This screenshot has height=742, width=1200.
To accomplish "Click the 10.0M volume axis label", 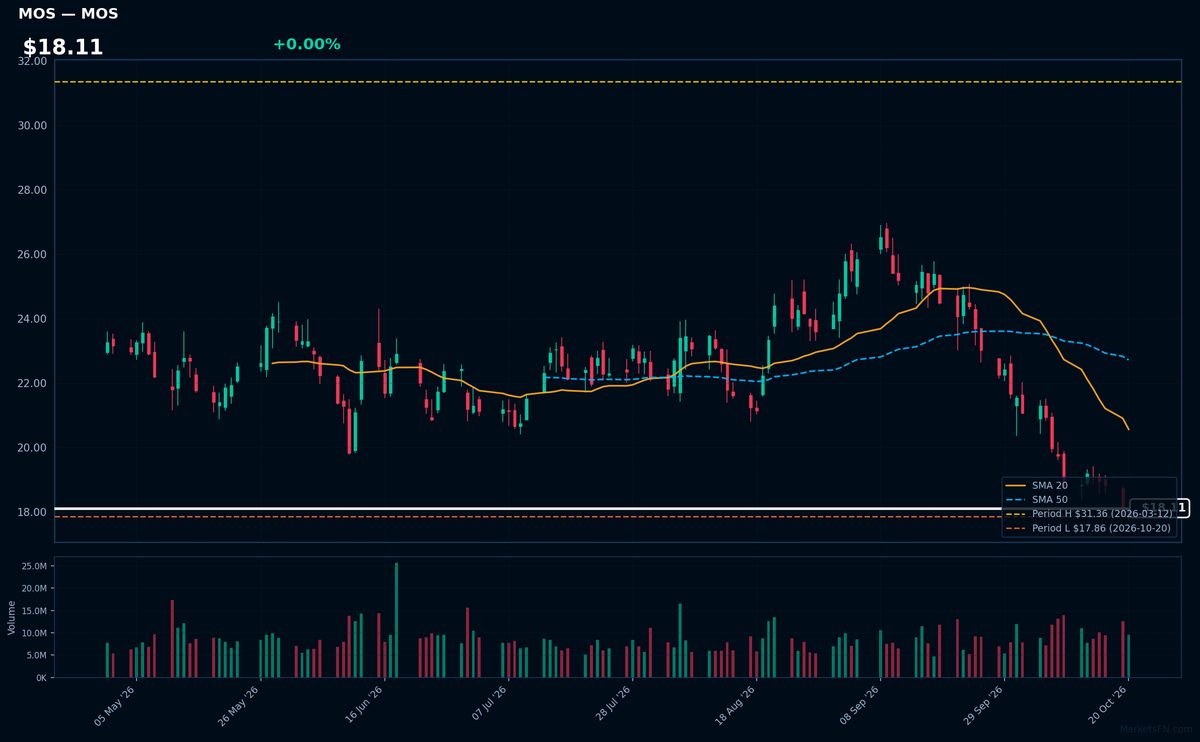I will 34,633.
